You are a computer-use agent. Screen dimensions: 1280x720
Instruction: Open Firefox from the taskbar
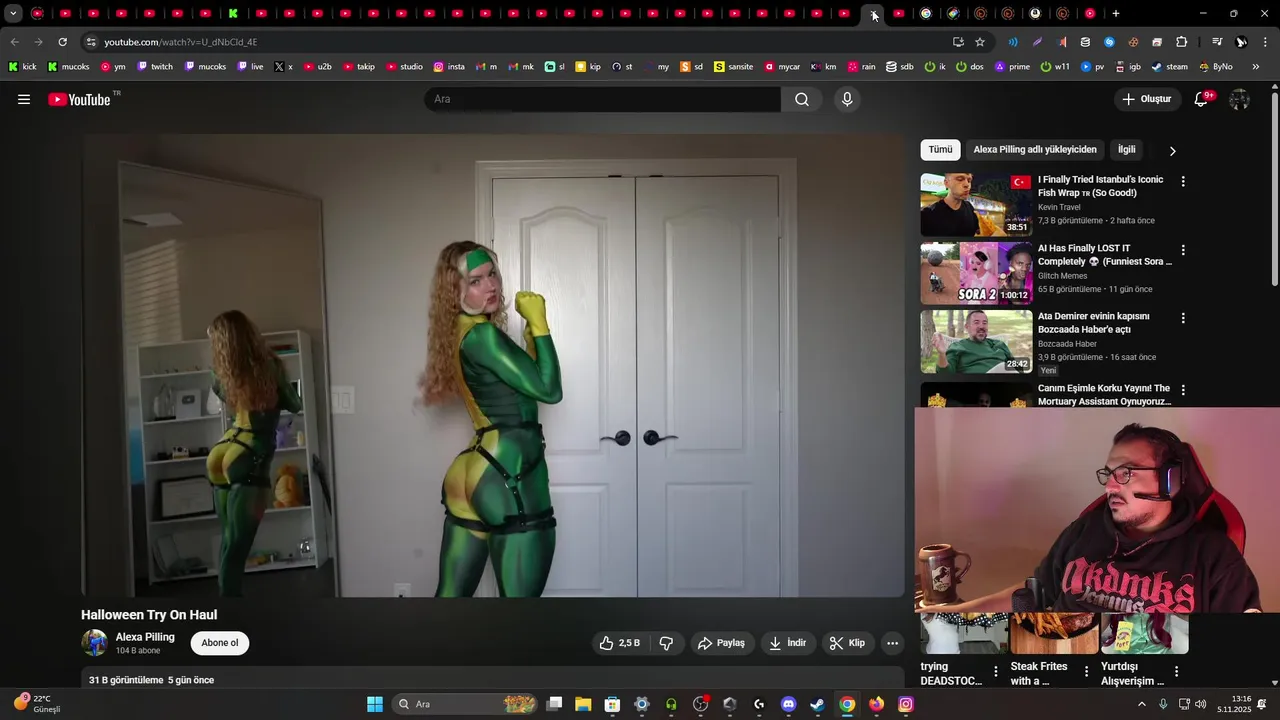876,704
